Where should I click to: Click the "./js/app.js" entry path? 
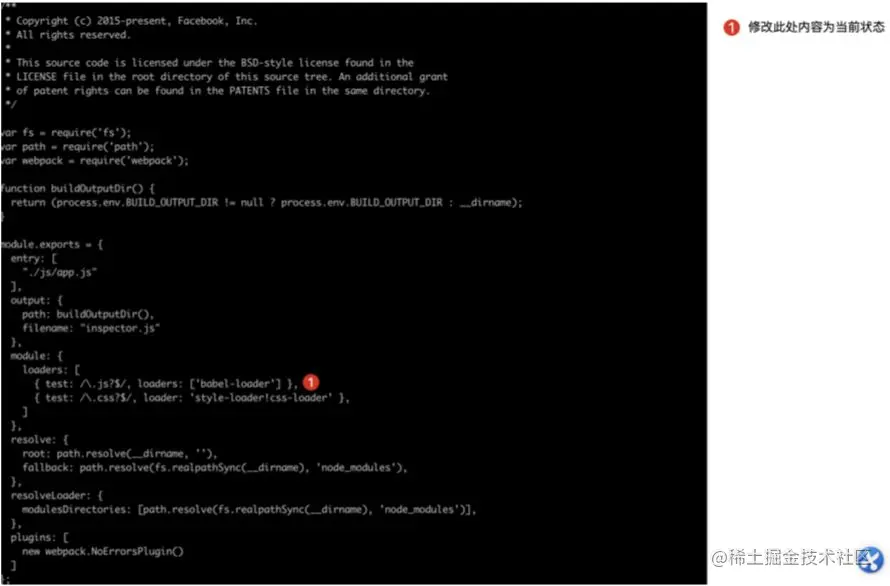[x=59, y=272]
